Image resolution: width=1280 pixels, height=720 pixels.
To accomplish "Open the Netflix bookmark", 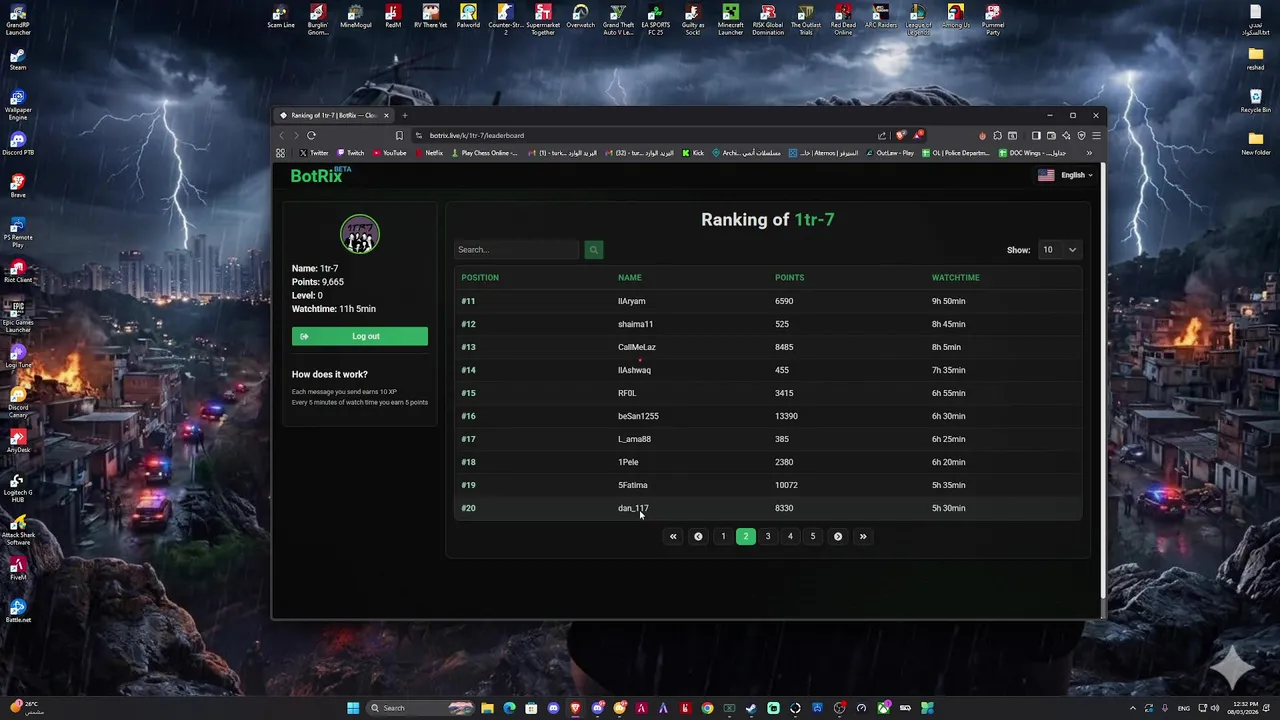I will (429, 153).
